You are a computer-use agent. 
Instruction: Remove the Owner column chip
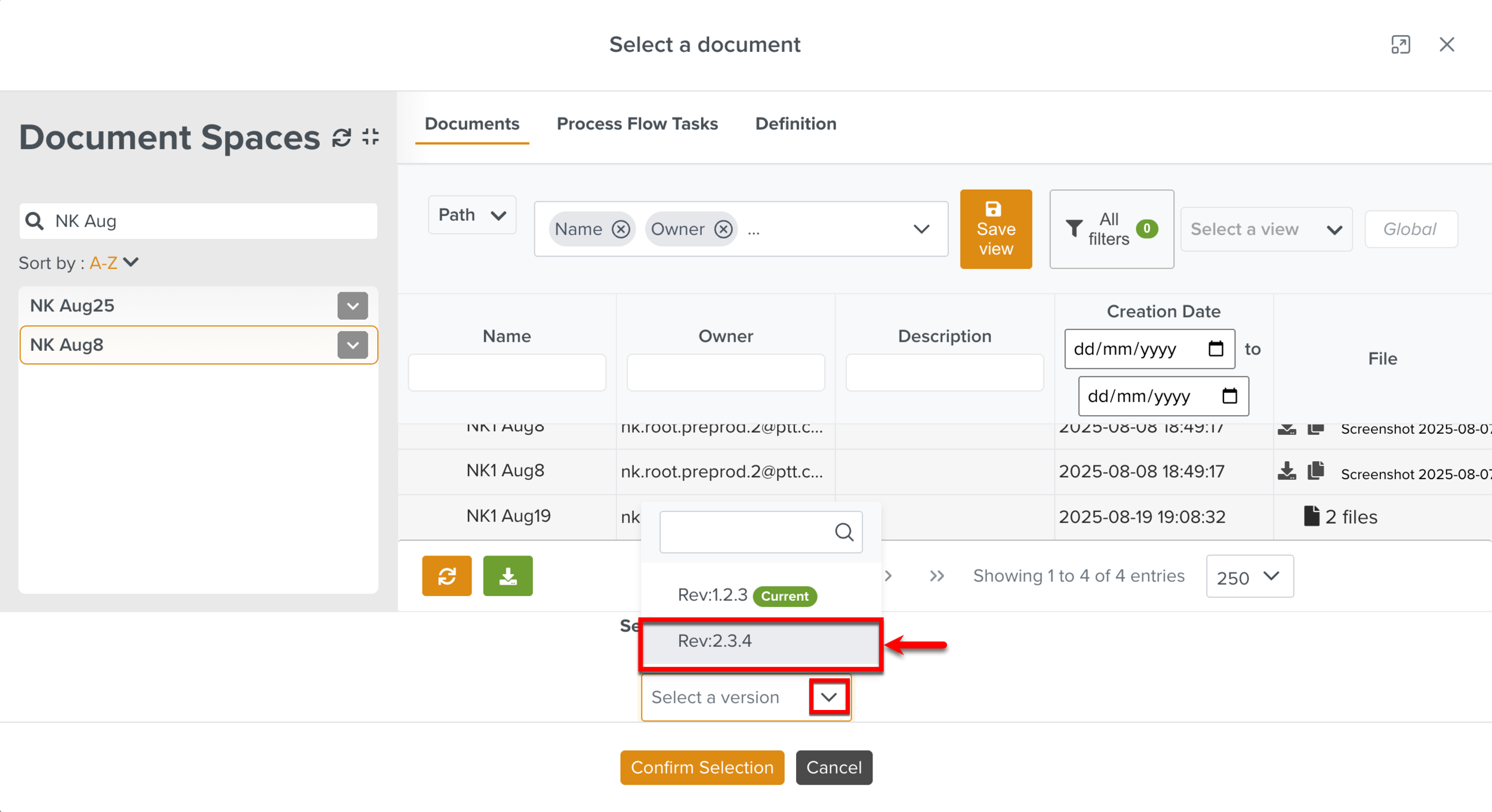pyautogui.click(x=723, y=229)
